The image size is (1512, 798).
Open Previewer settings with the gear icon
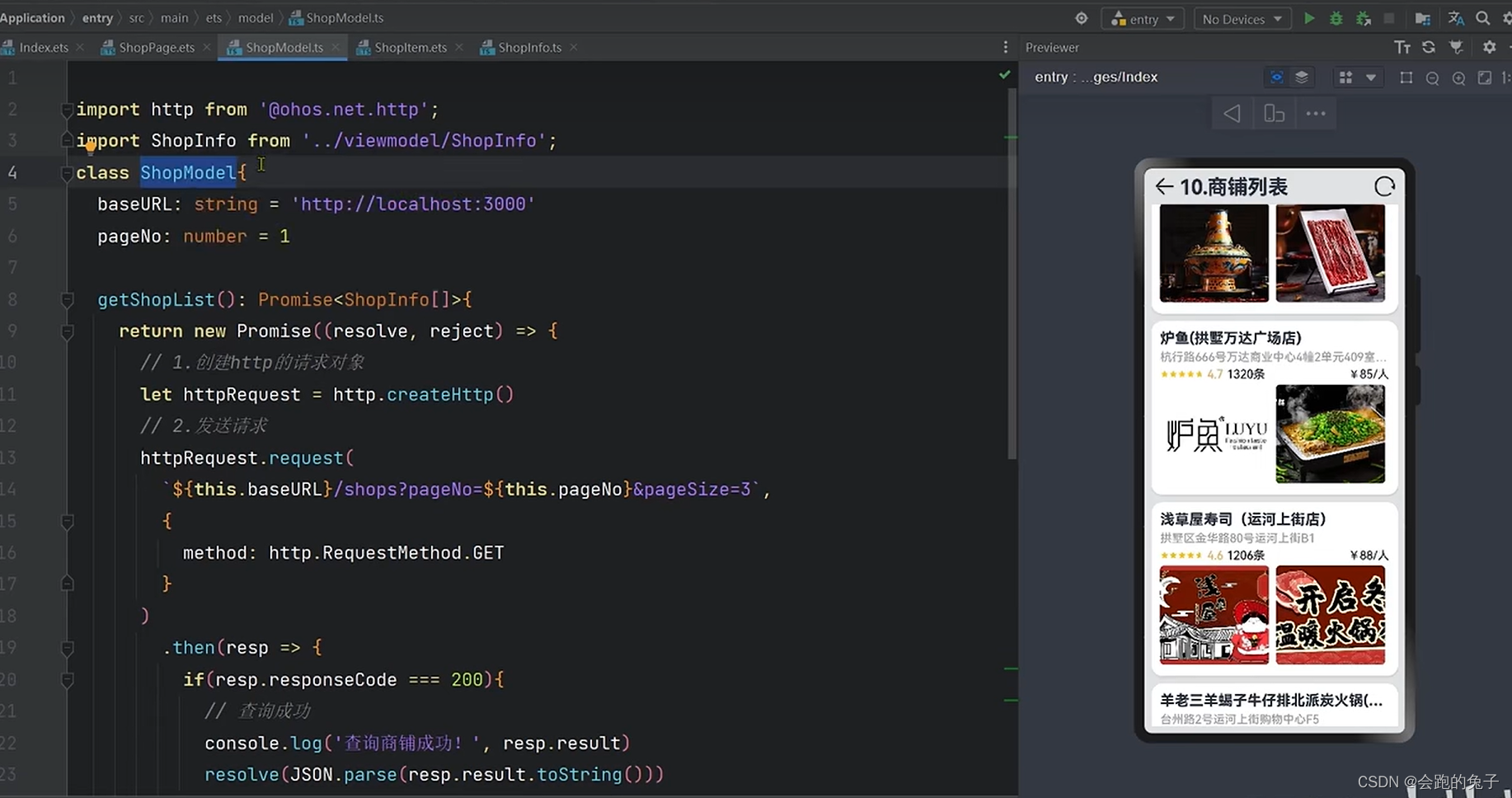[1490, 47]
